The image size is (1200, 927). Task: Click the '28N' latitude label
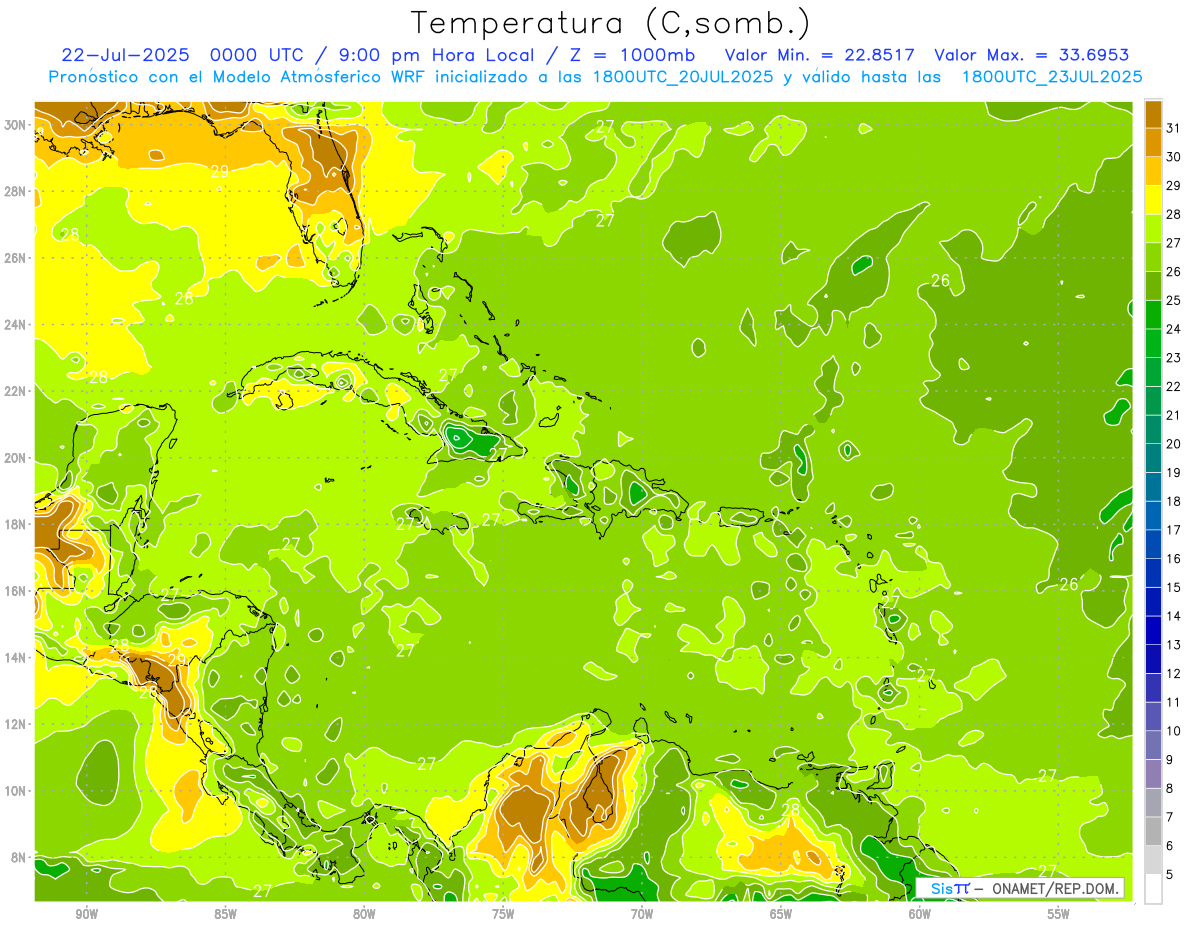coord(15,191)
